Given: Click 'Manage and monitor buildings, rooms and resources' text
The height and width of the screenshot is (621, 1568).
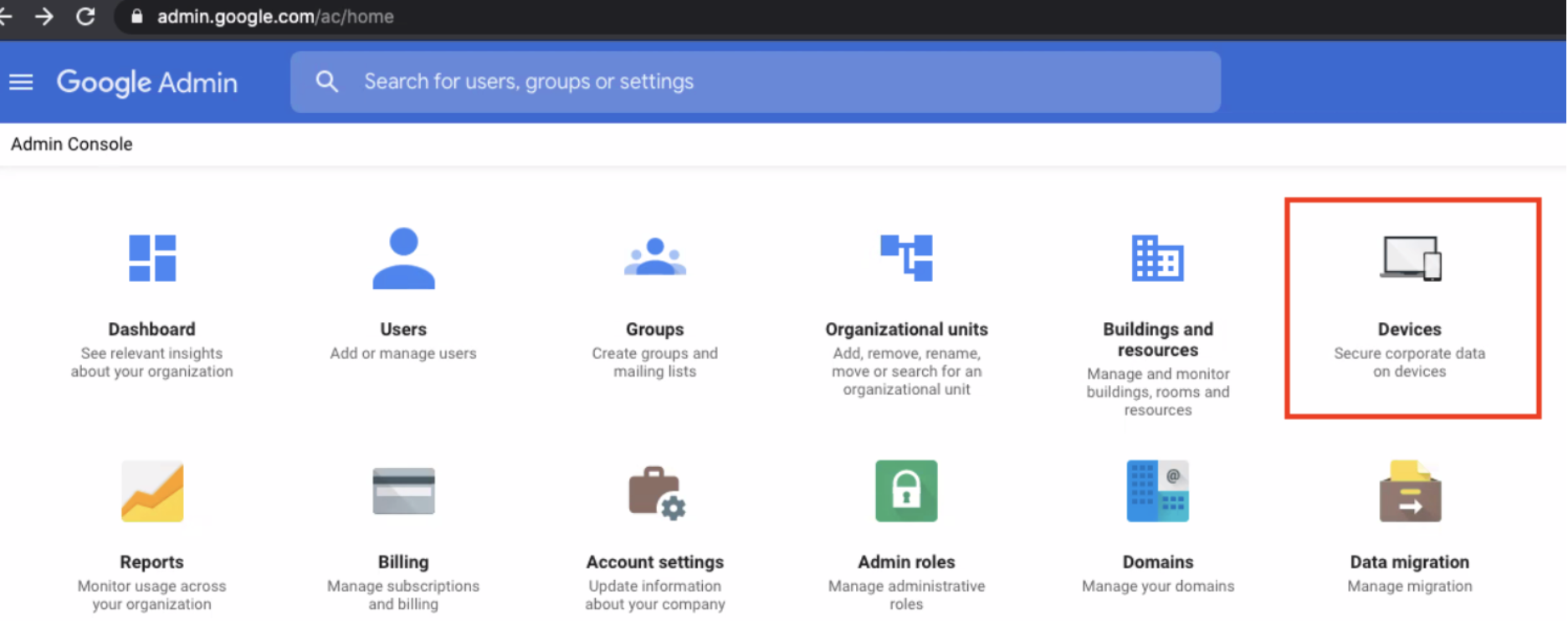Looking at the screenshot, I should 1158,392.
